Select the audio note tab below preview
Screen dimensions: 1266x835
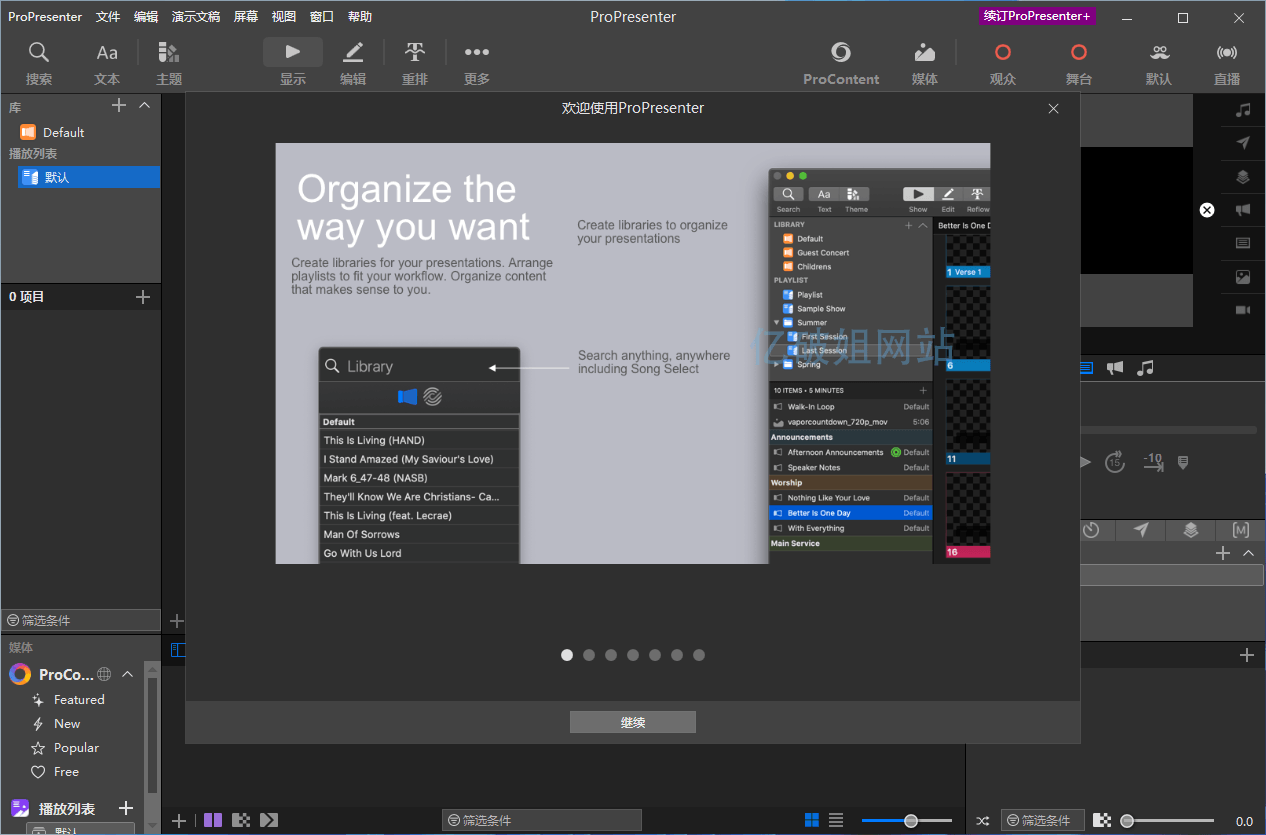1146,368
